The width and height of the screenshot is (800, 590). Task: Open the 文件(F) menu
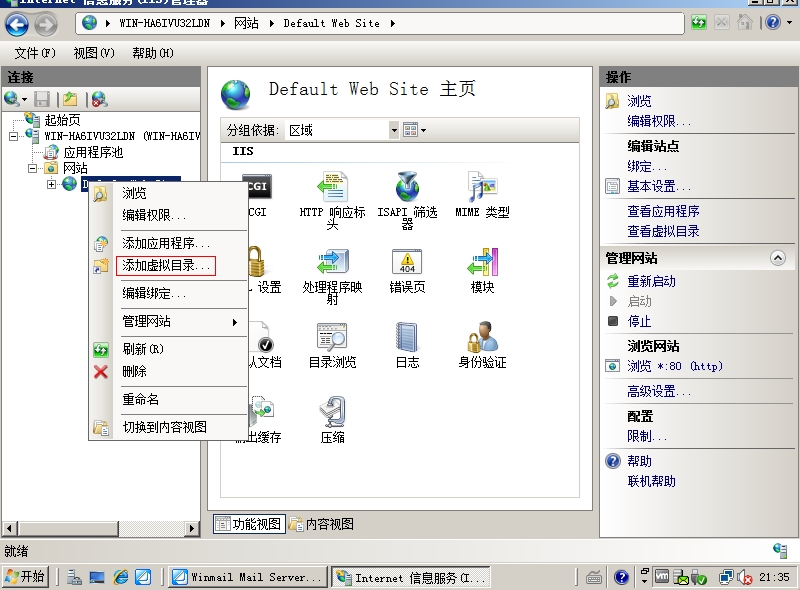[35, 53]
